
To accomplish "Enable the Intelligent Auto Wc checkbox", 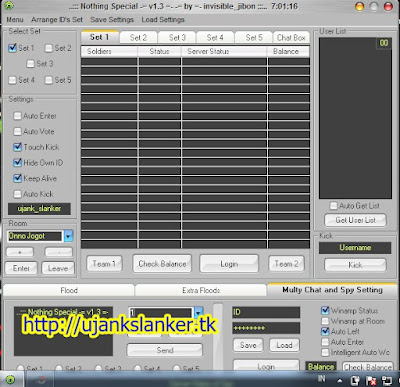I will (x=325, y=352).
